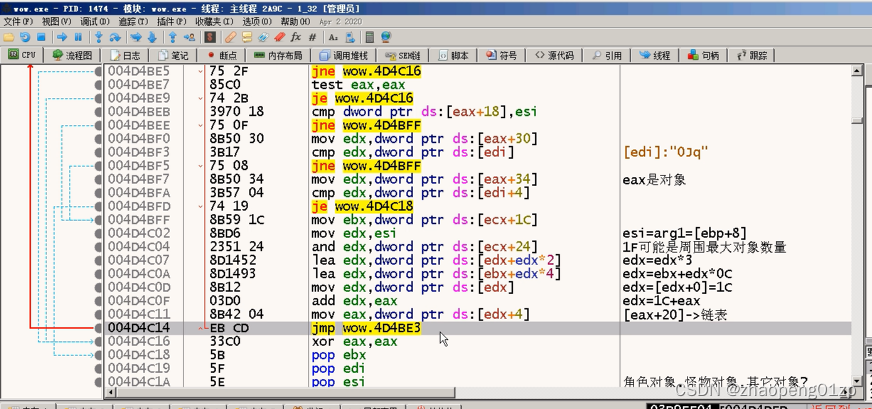872x409 pixels.
Task: Select the xor eax,eax instruction
Action: tap(354, 341)
